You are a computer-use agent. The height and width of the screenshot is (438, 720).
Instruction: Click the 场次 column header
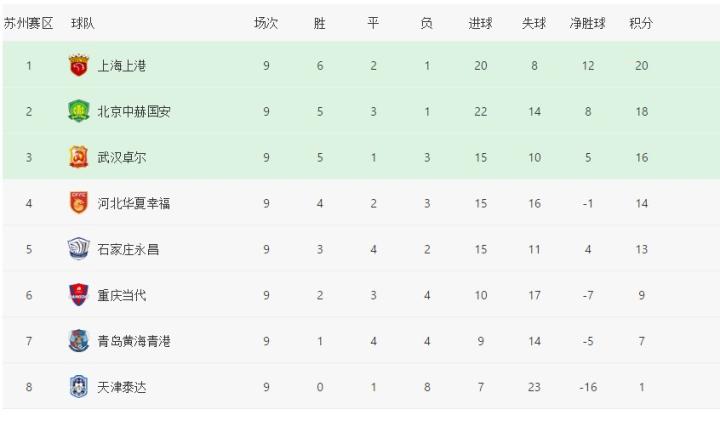pyautogui.click(x=266, y=23)
